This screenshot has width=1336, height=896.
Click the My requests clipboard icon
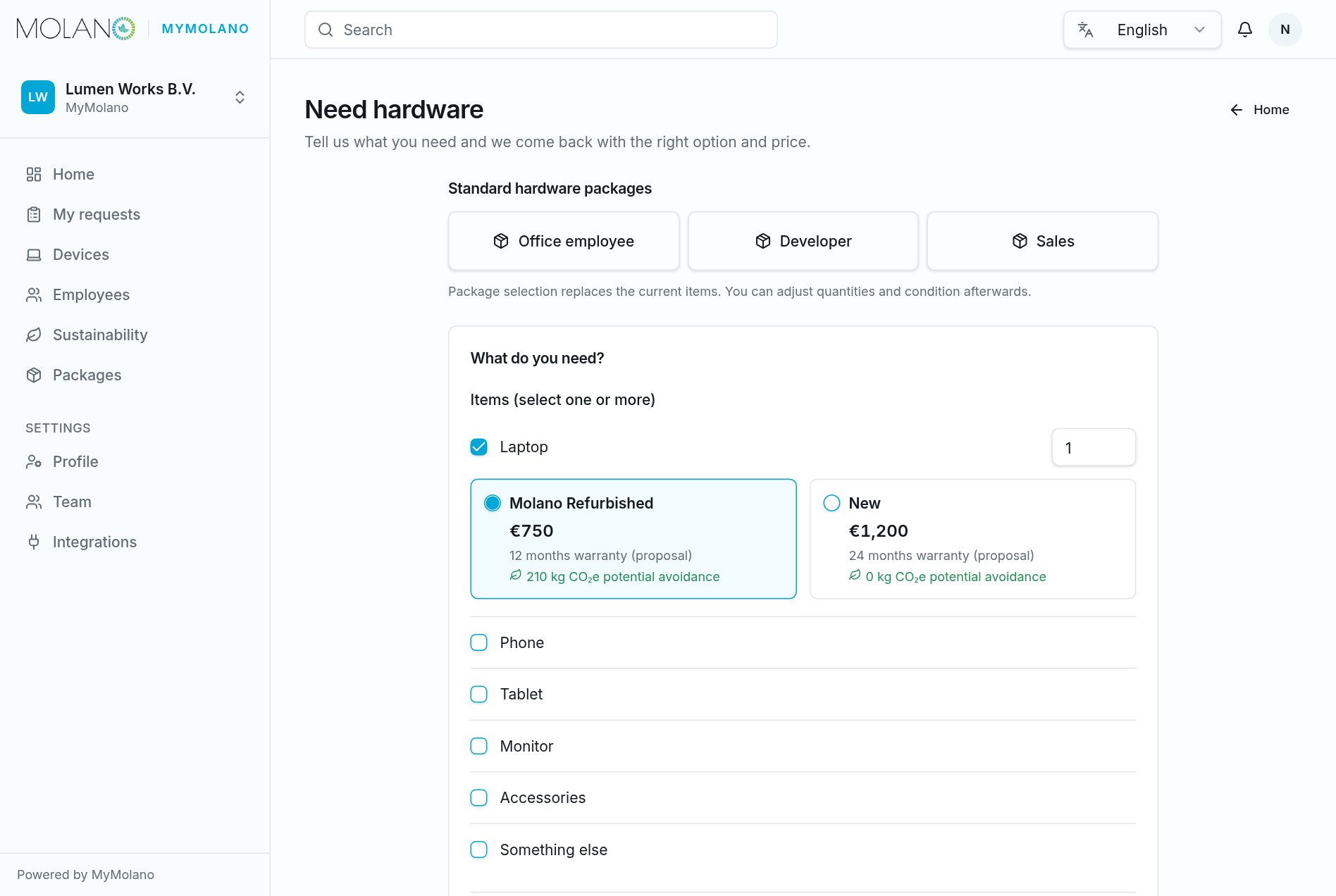(34, 214)
